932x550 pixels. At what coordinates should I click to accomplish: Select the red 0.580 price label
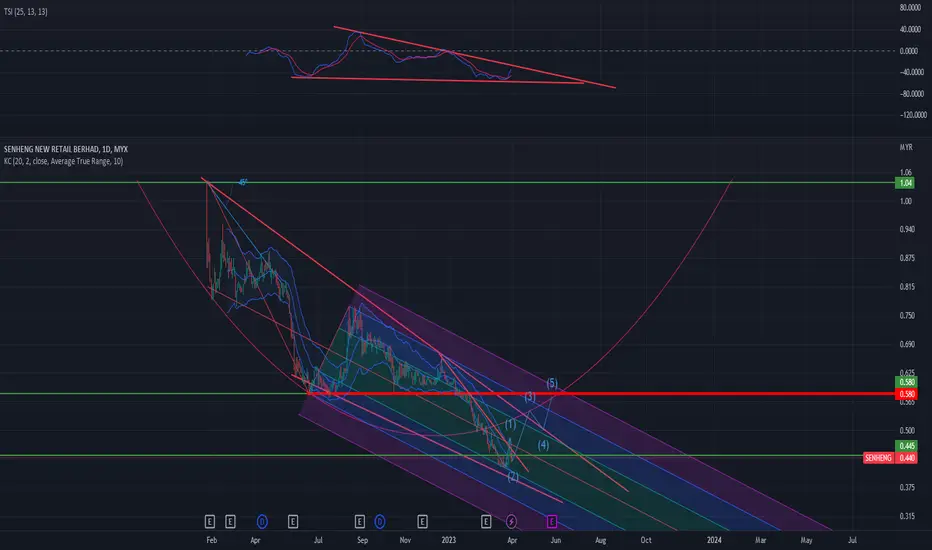[x=906, y=394]
